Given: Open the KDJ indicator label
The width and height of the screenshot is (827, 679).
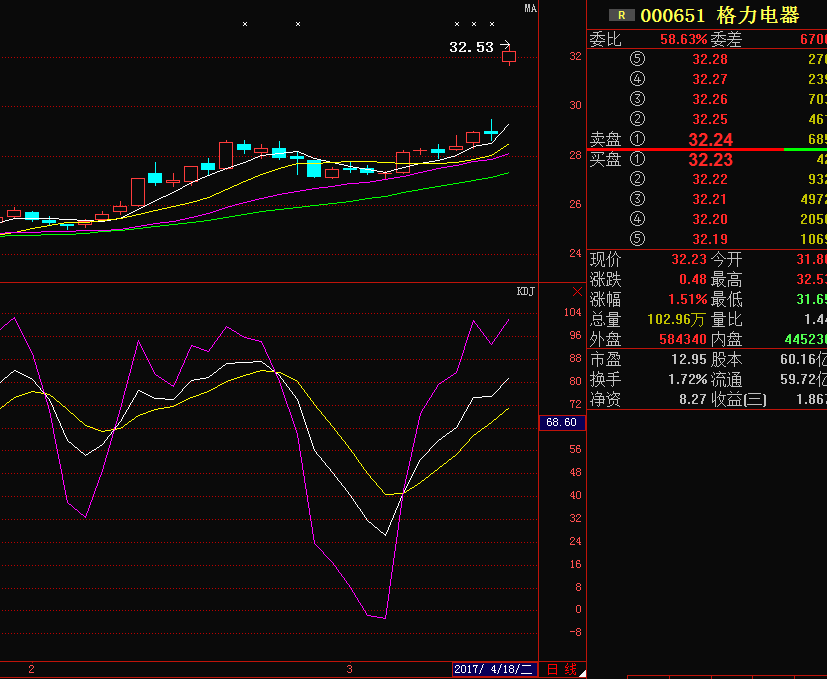Looking at the screenshot, I should (x=525, y=292).
